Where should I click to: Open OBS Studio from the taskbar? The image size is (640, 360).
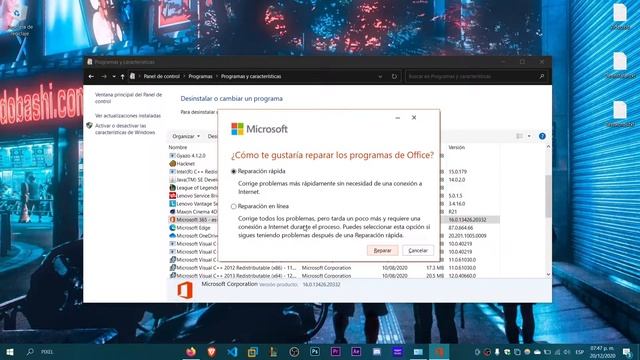(294, 351)
